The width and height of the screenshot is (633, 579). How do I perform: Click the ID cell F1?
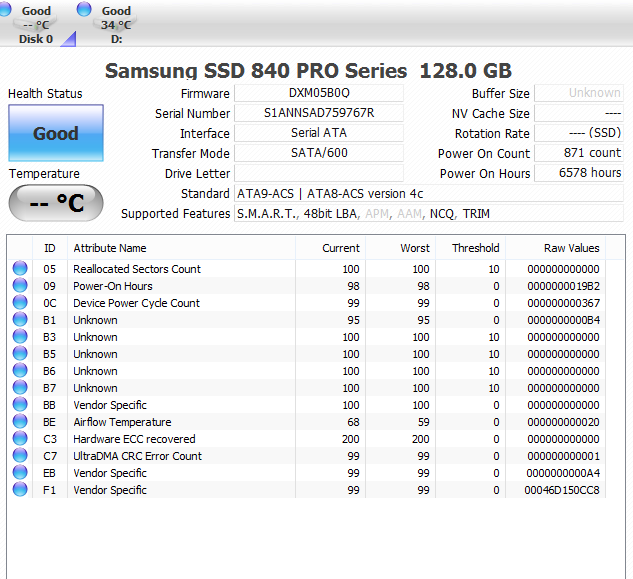[49, 490]
